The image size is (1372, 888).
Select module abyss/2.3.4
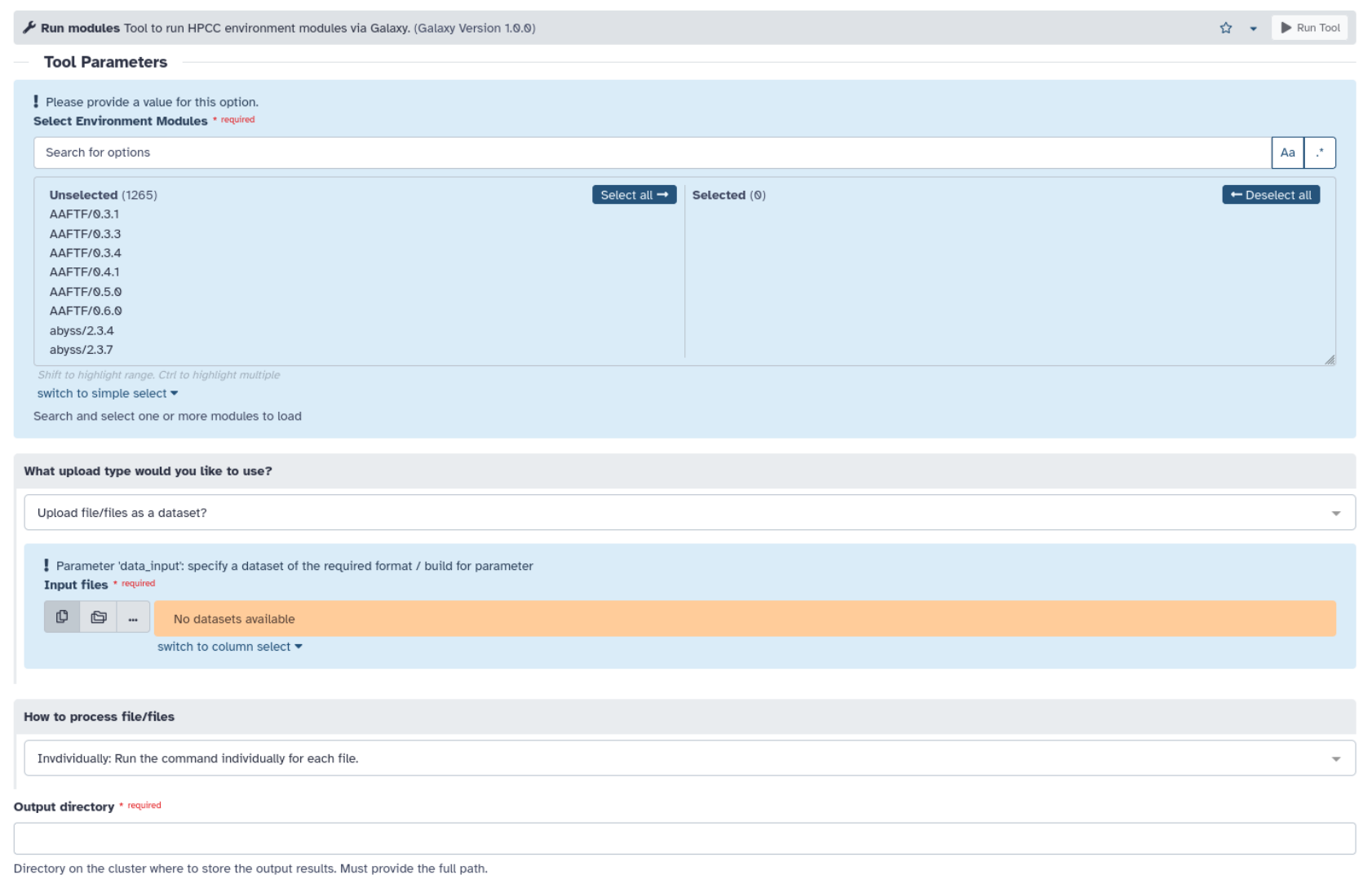(82, 331)
